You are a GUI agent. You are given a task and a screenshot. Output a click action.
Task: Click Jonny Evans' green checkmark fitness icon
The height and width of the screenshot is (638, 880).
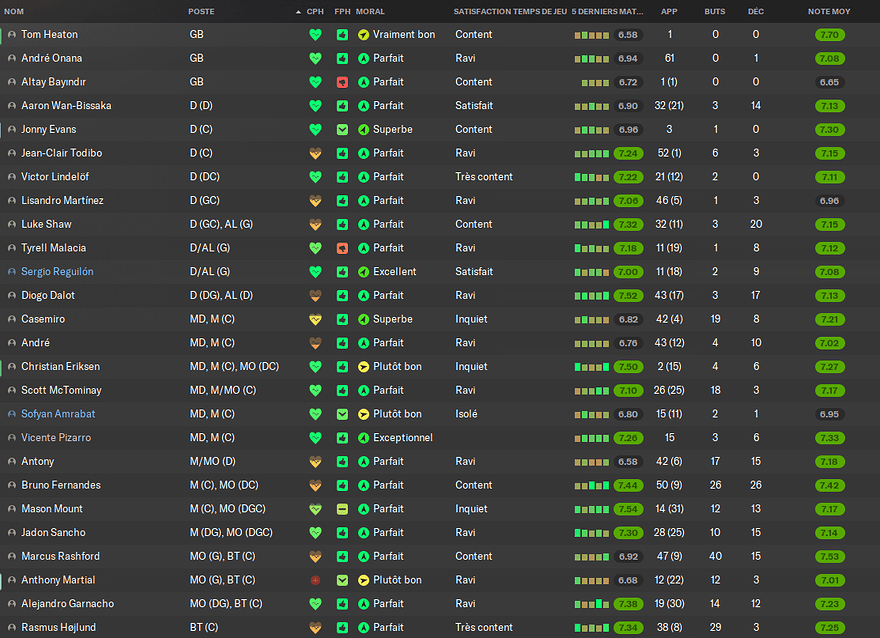click(x=342, y=130)
